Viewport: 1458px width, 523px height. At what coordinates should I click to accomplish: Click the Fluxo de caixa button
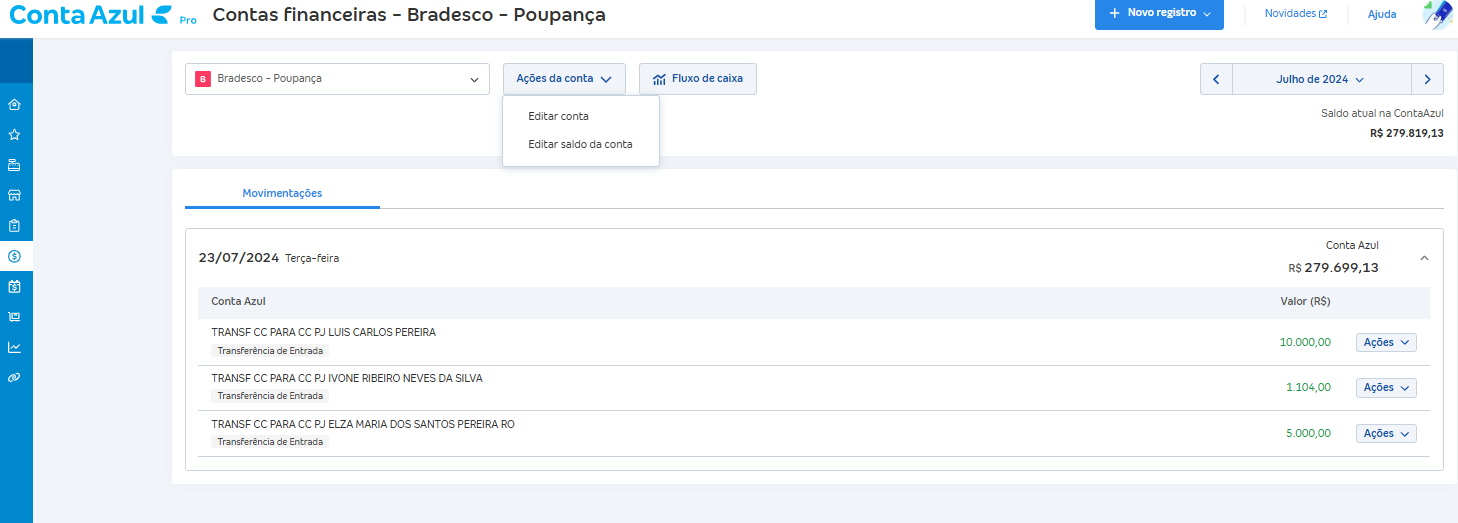pos(698,79)
